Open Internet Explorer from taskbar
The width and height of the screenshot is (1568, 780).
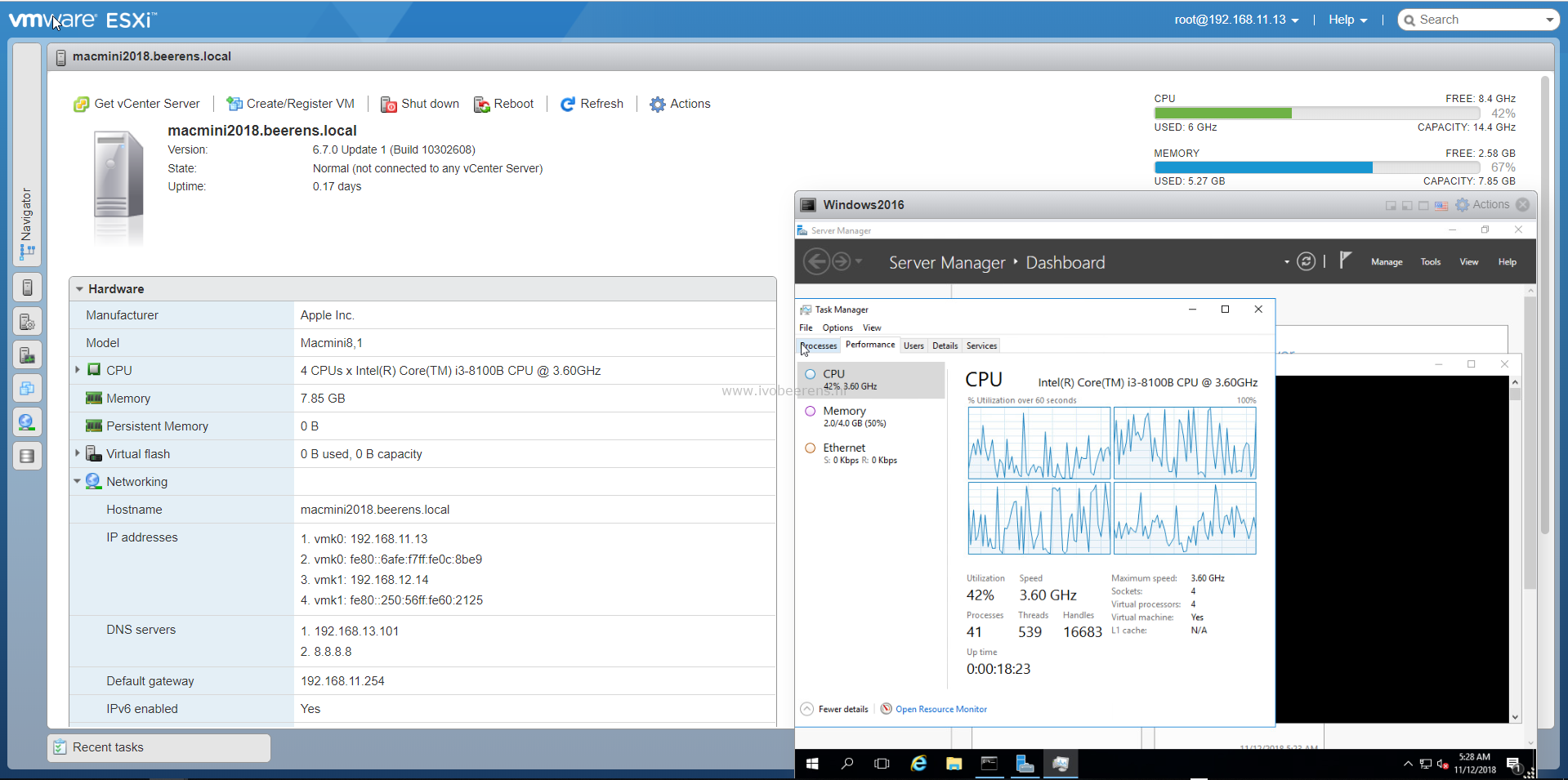[x=918, y=764]
